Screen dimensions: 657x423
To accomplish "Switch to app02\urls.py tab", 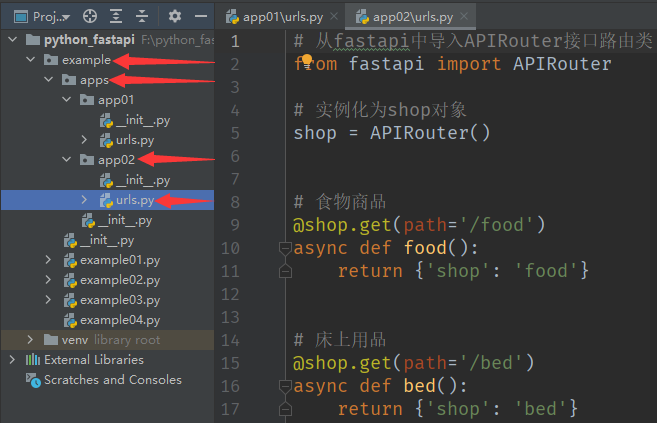I will [412, 17].
